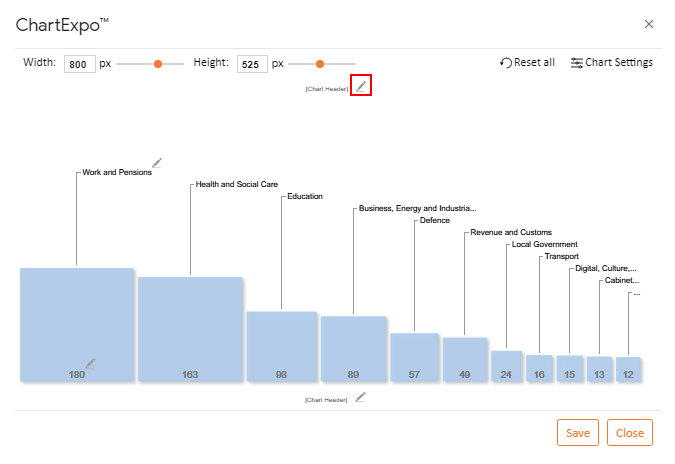Click pencil icon above the 180 value

tap(90, 364)
